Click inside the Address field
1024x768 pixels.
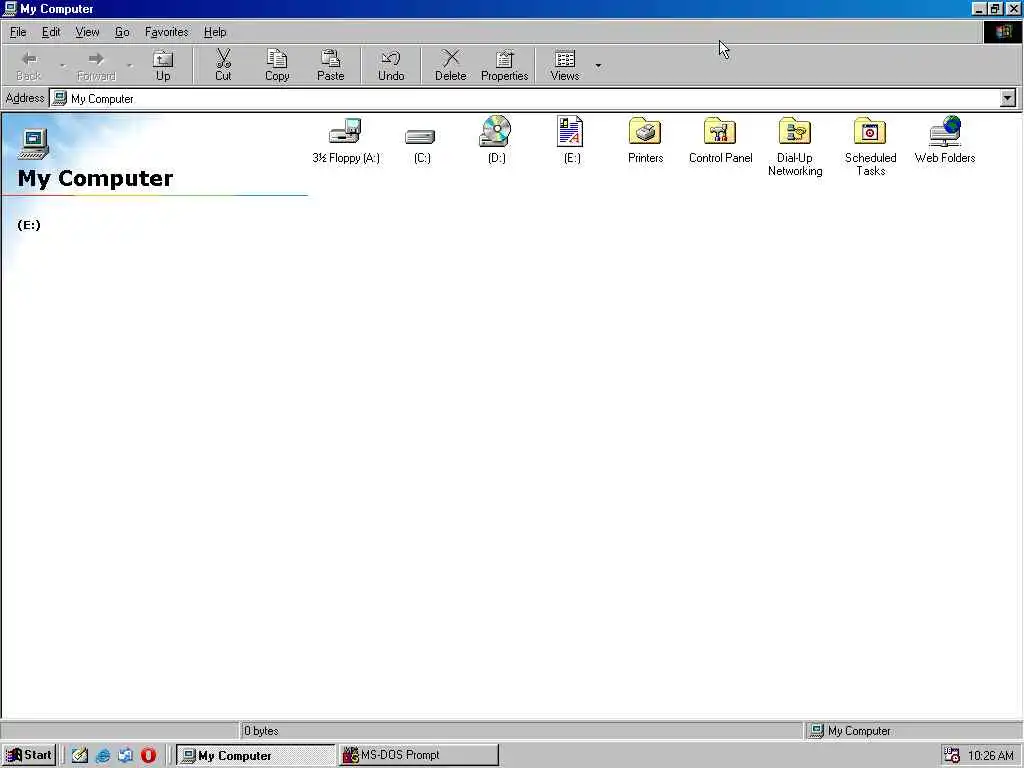pyautogui.click(x=525, y=99)
